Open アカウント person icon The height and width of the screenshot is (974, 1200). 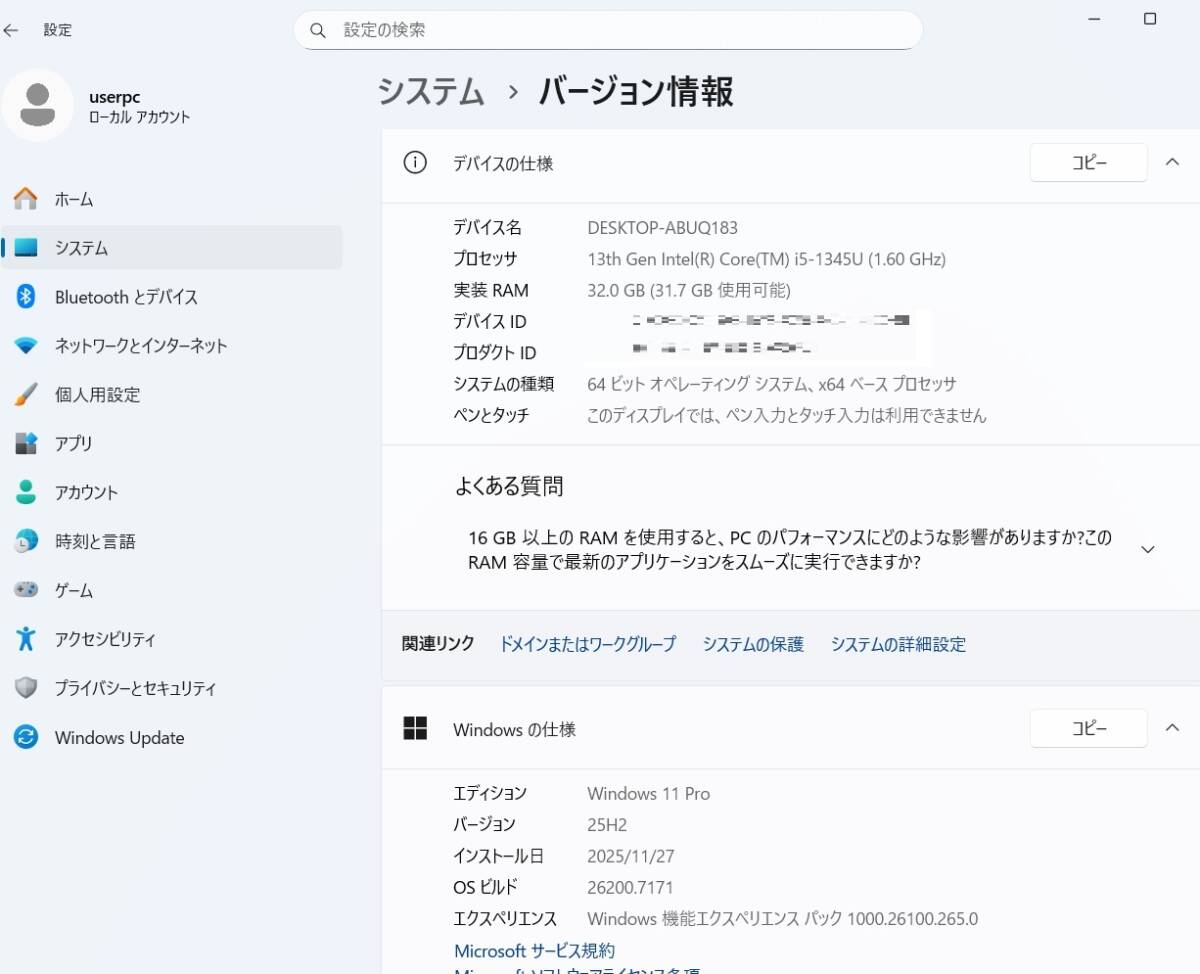[x=26, y=492]
